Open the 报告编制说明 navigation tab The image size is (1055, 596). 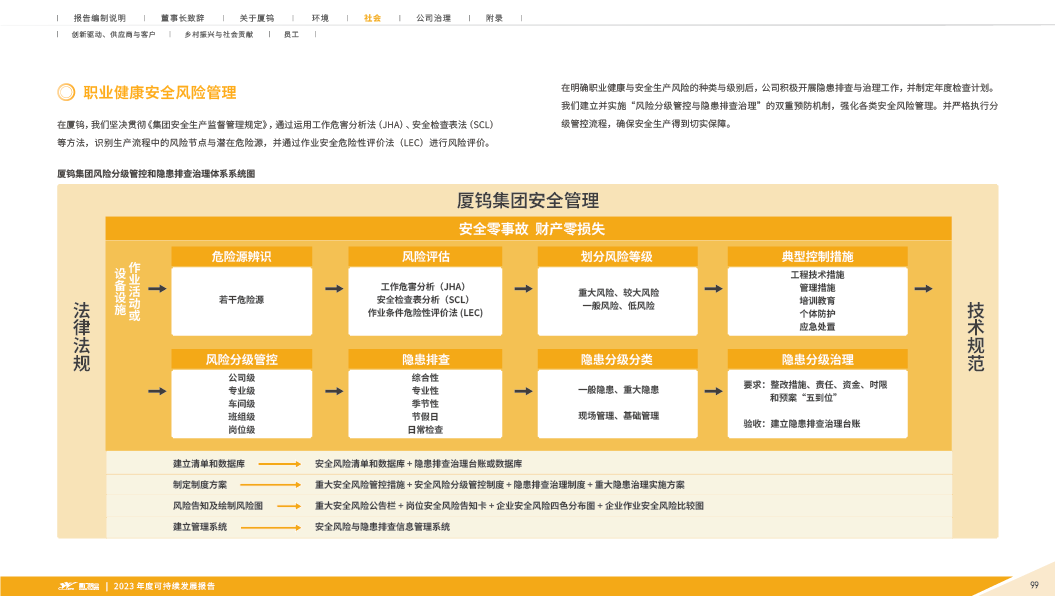point(99,18)
